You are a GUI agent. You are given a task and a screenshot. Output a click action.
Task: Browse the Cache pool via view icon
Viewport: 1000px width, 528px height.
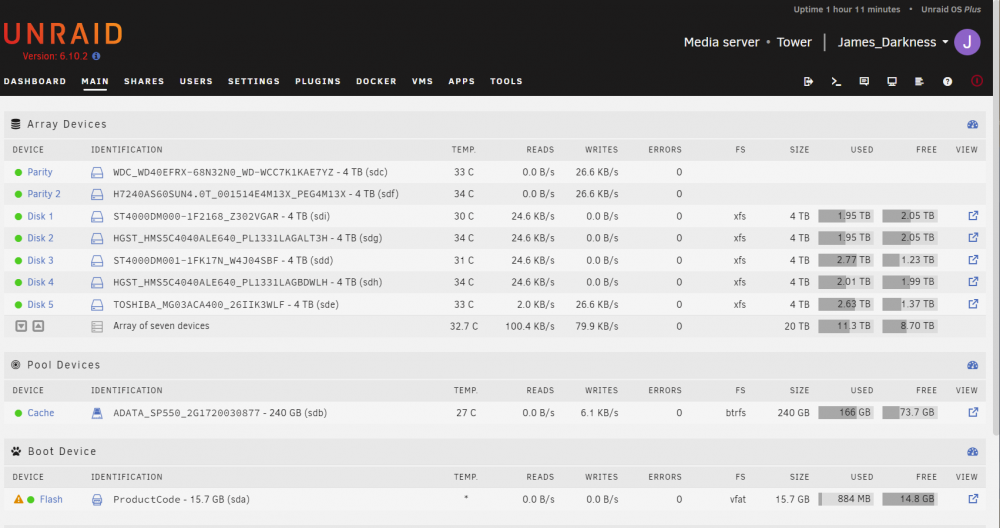pyautogui.click(x=973, y=412)
